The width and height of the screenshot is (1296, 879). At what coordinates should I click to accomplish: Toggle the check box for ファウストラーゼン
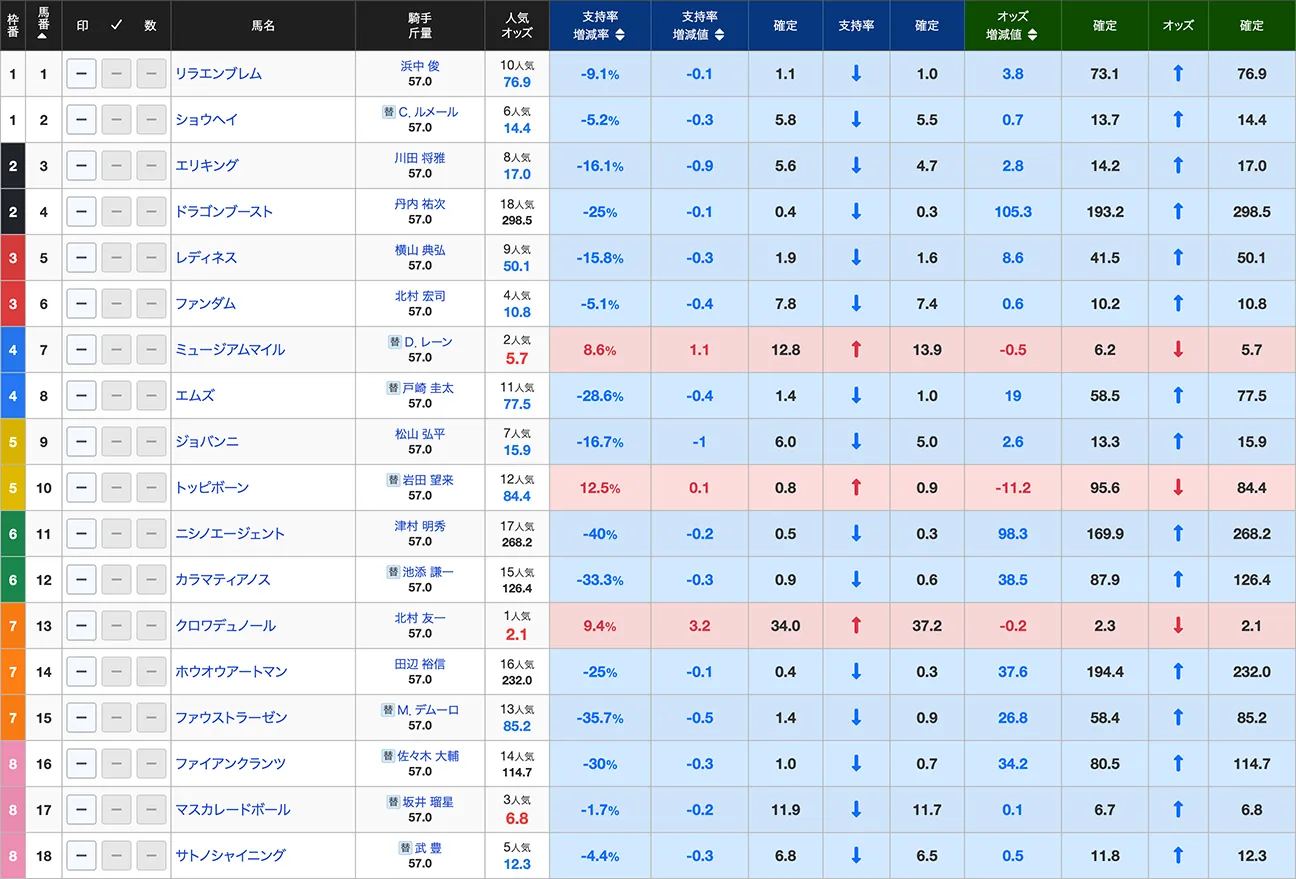[116, 718]
